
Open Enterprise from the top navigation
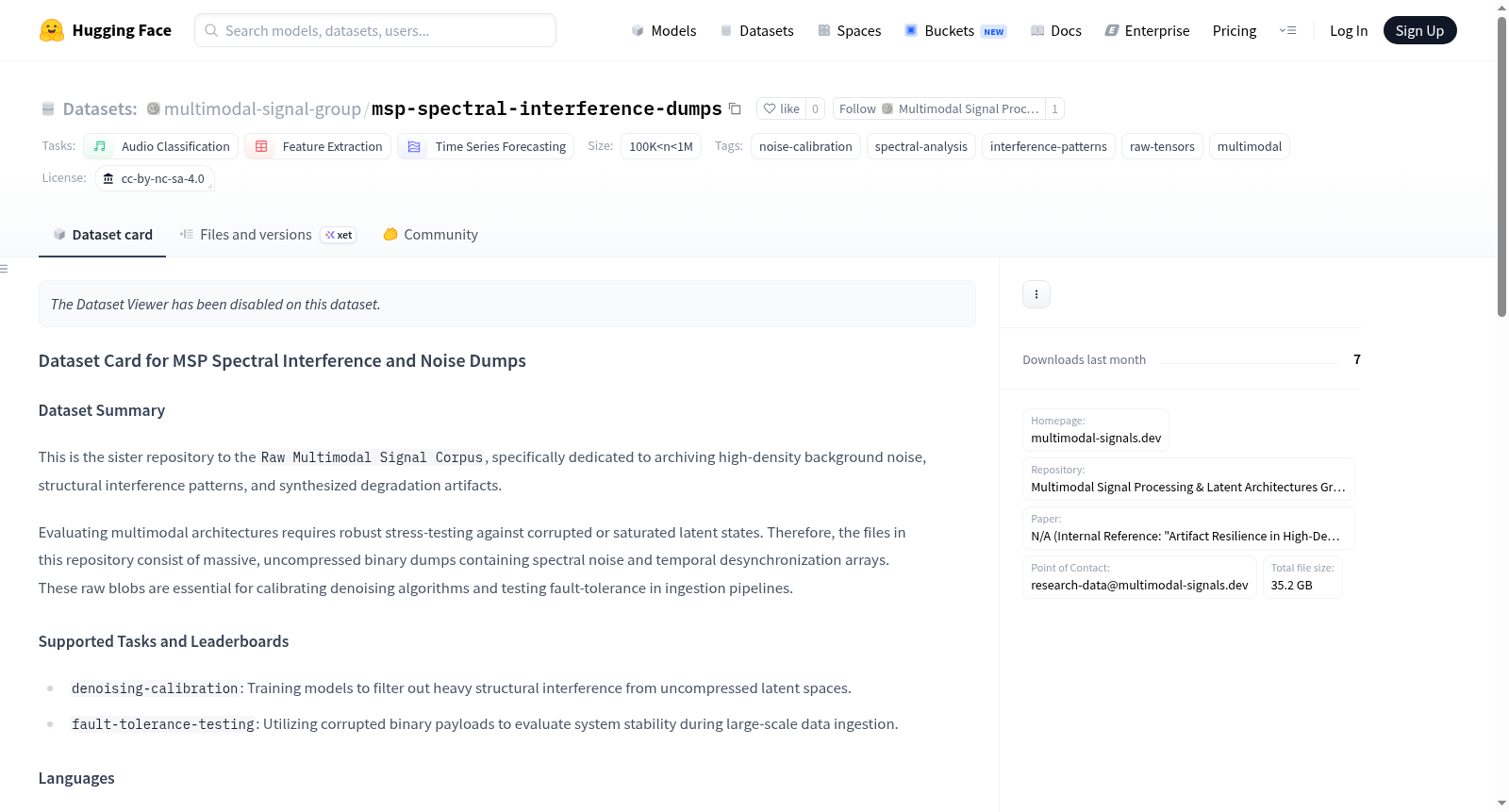1147,30
